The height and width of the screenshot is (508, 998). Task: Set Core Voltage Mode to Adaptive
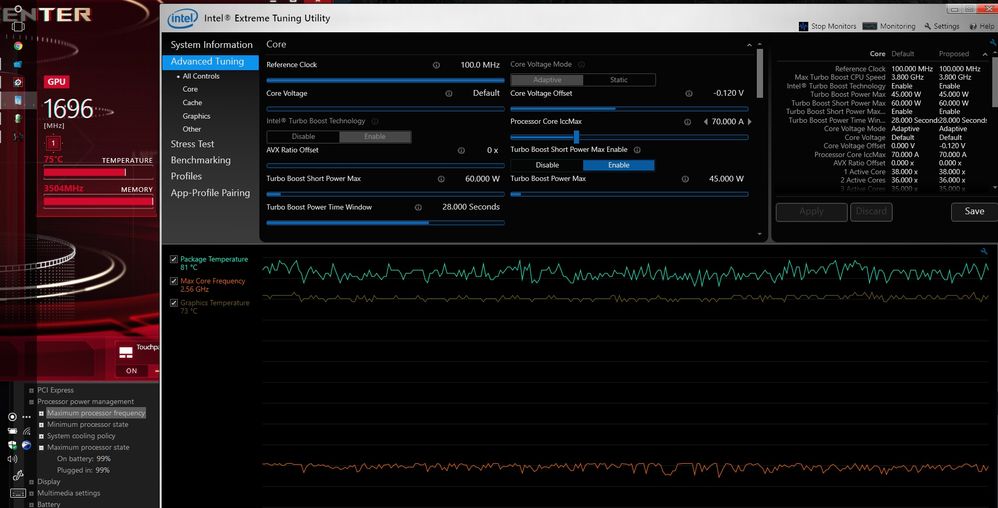click(x=547, y=80)
